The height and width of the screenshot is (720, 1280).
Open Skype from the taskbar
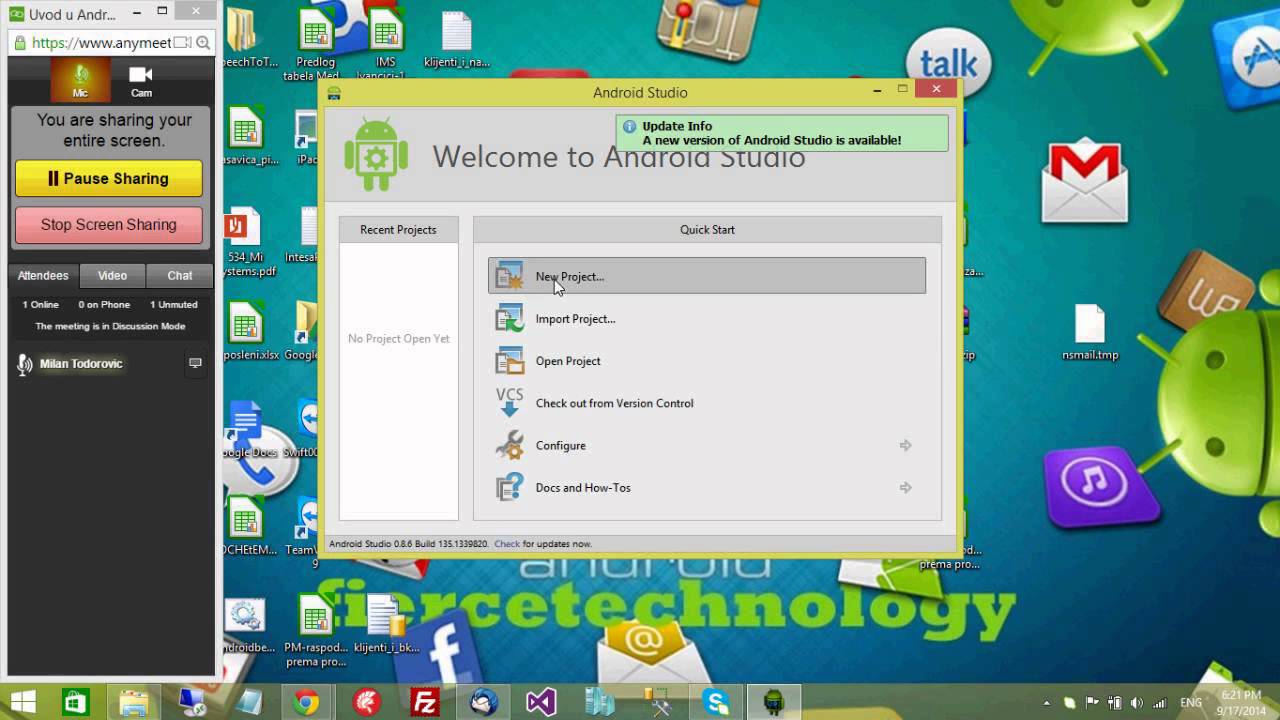pos(716,703)
